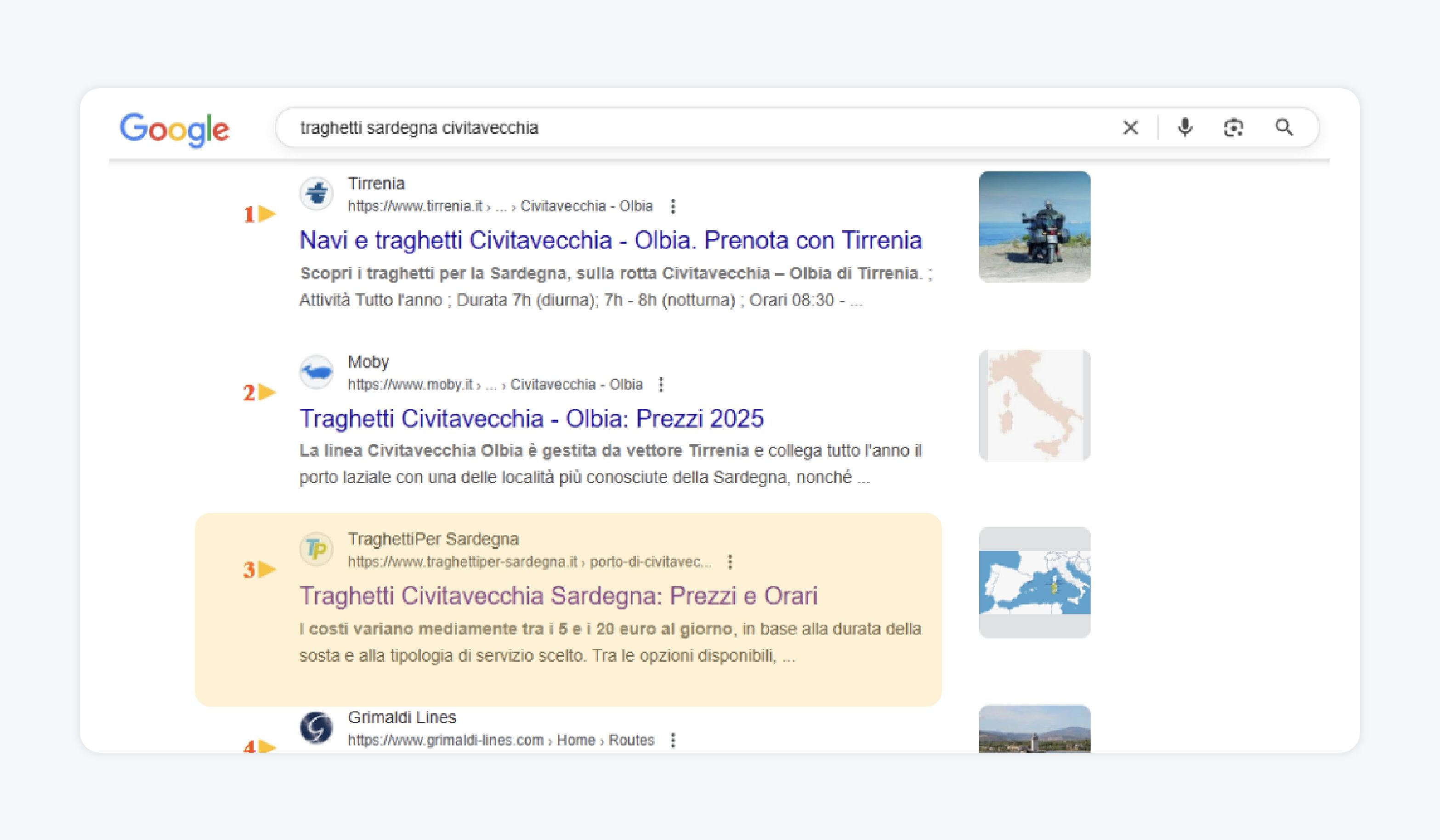Screen dimensions: 1440x840
Task: Clear the search query with X
Action: [1130, 127]
